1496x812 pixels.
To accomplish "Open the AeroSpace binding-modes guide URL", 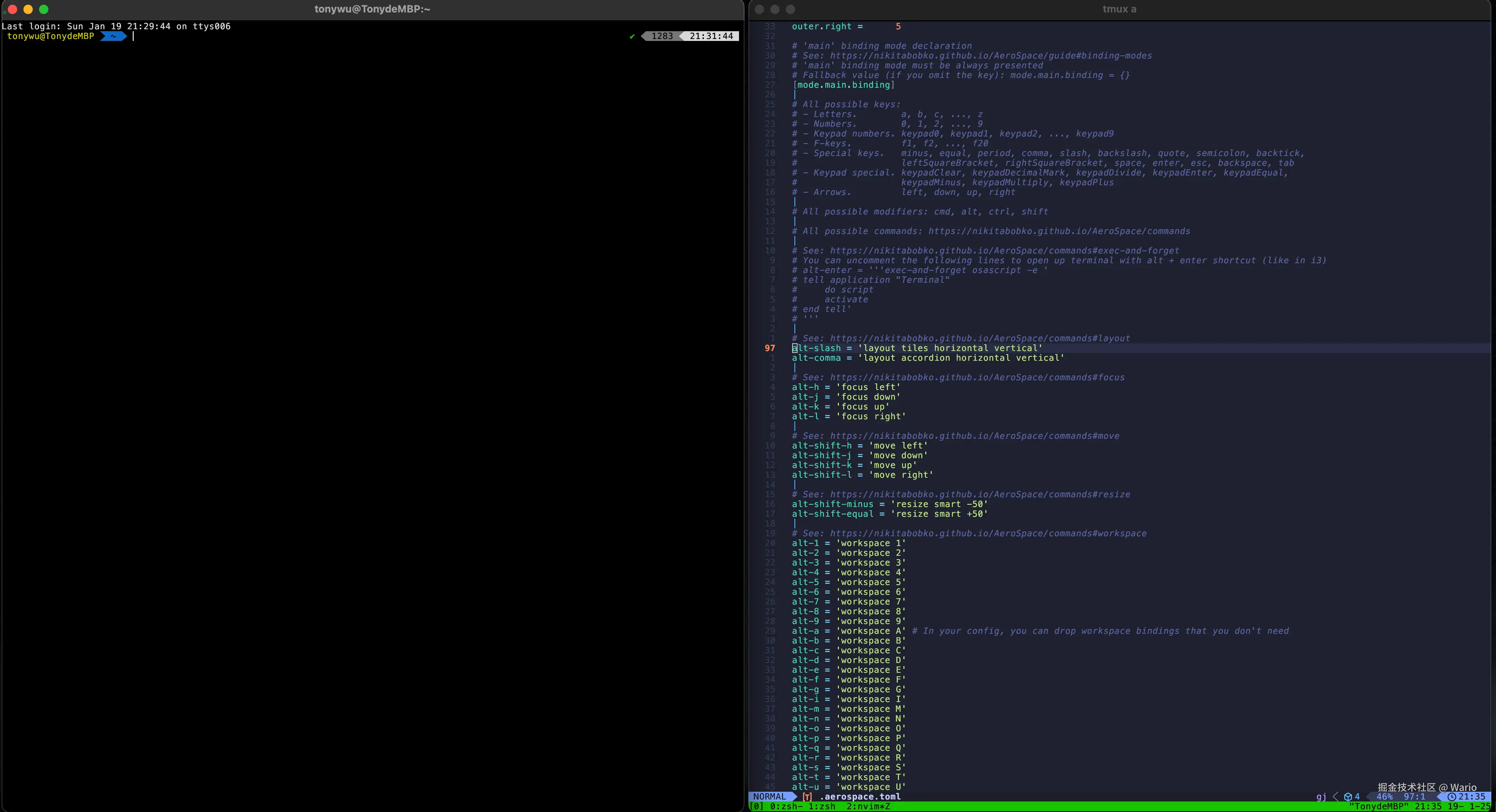I will [990, 56].
